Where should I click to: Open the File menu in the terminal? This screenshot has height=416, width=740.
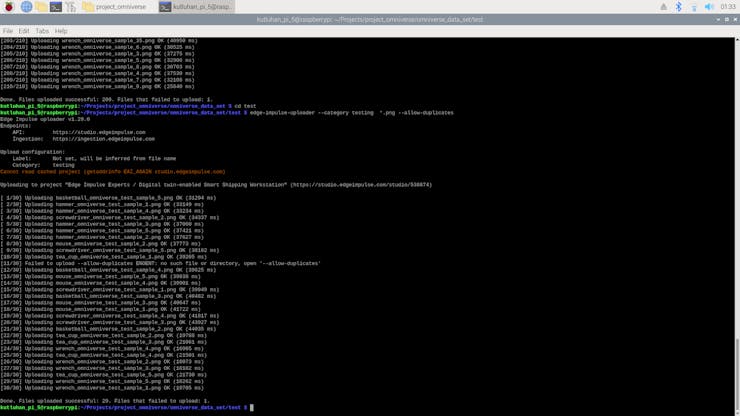coord(8,31)
